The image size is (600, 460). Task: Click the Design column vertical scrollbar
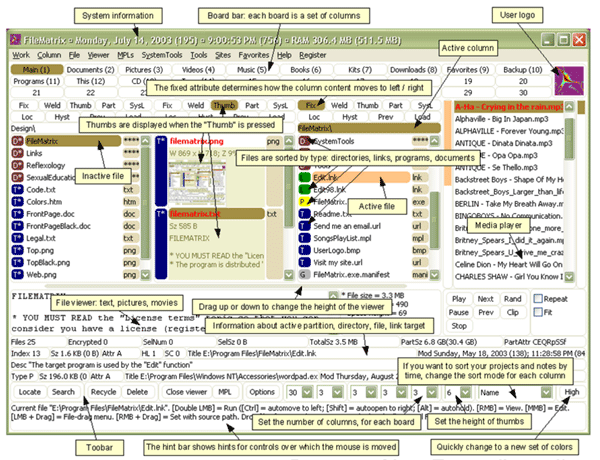pyautogui.click(x=145, y=203)
